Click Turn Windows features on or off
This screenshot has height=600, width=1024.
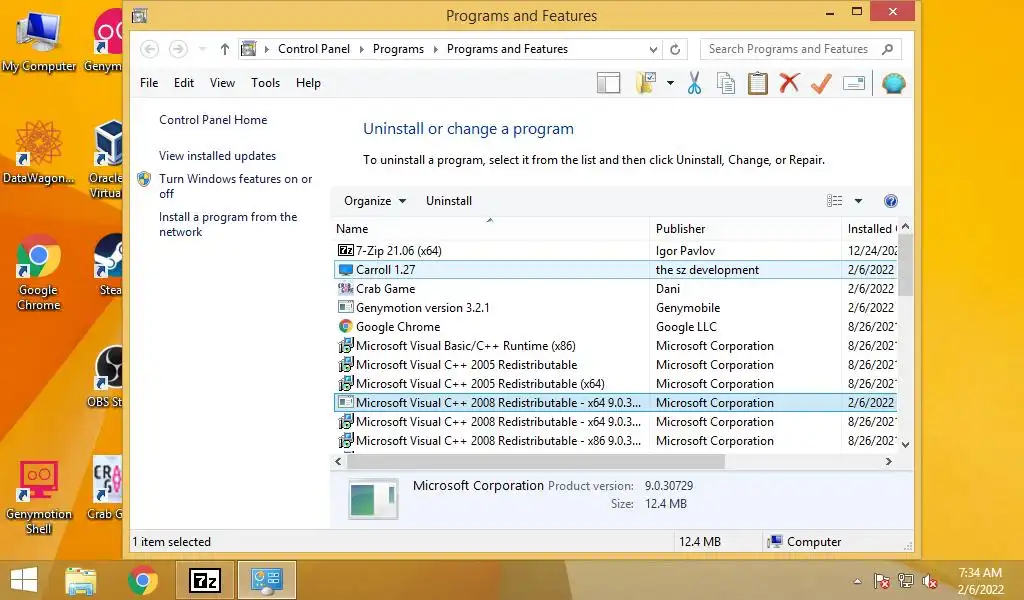[x=235, y=186]
